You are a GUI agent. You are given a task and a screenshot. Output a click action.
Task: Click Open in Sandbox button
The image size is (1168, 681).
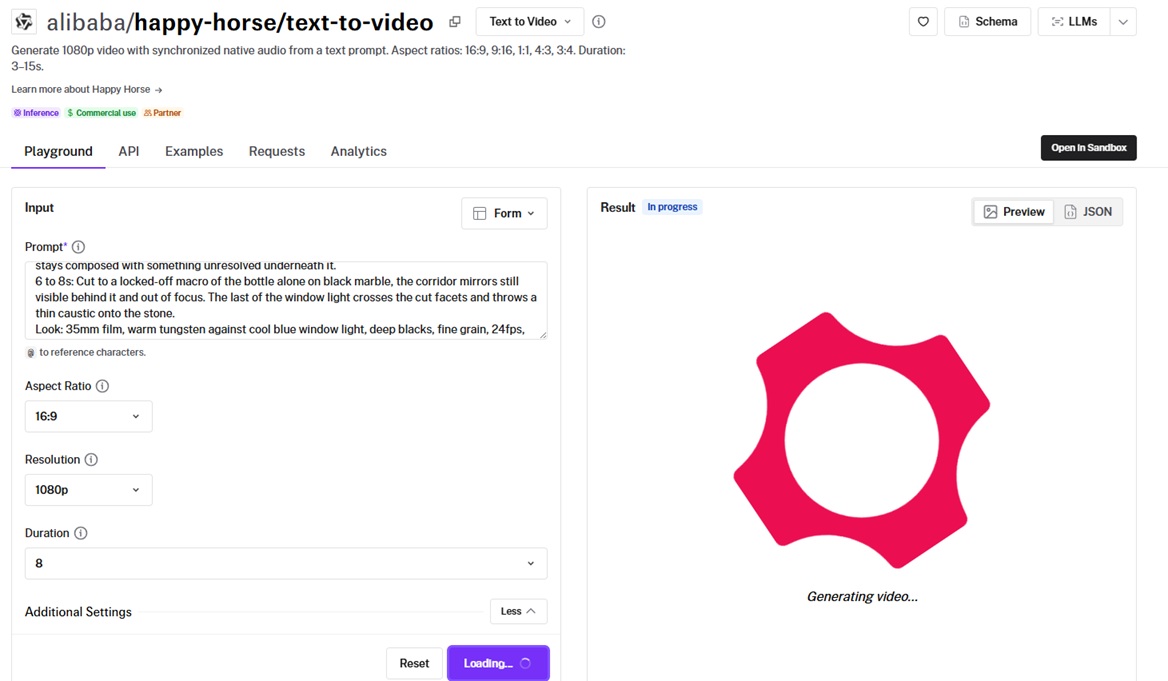point(1088,148)
